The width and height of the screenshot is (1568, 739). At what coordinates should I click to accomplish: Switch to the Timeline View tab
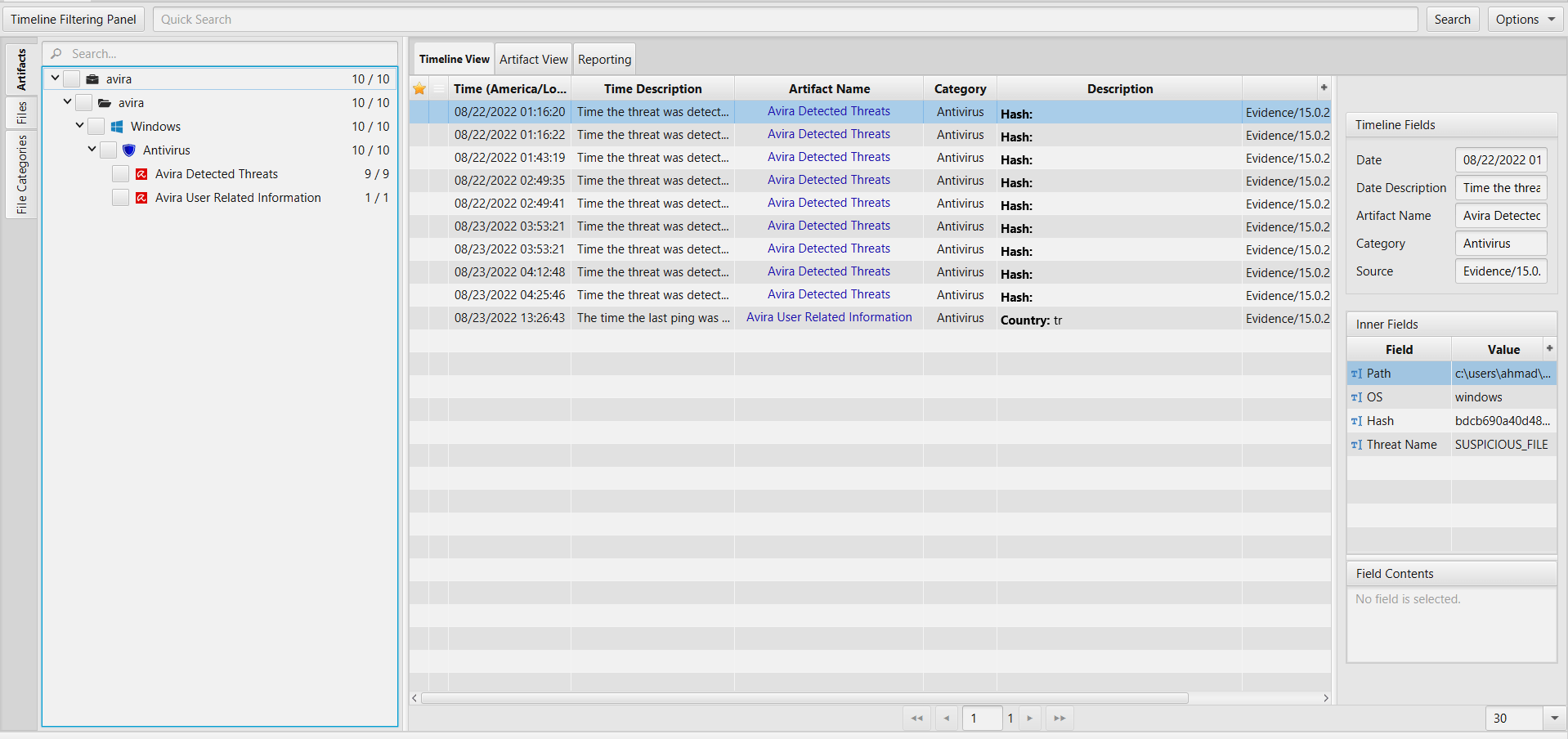[454, 59]
